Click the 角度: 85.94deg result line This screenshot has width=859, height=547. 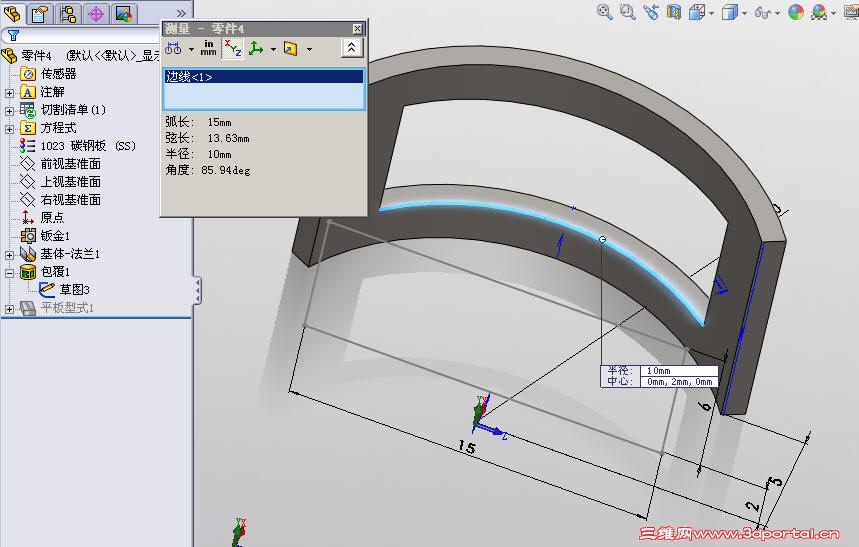click(208, 170)
